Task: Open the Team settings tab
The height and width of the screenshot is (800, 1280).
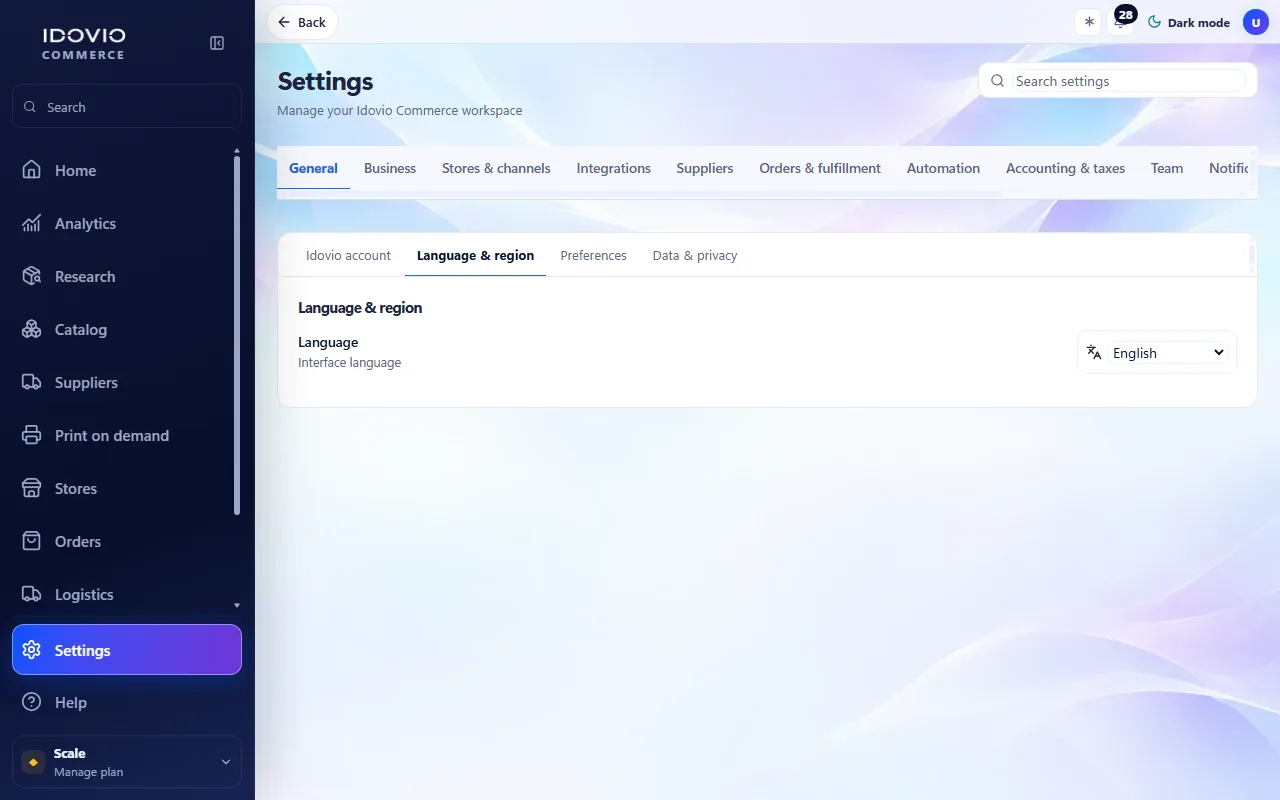Action: (x=1167, y=168)
